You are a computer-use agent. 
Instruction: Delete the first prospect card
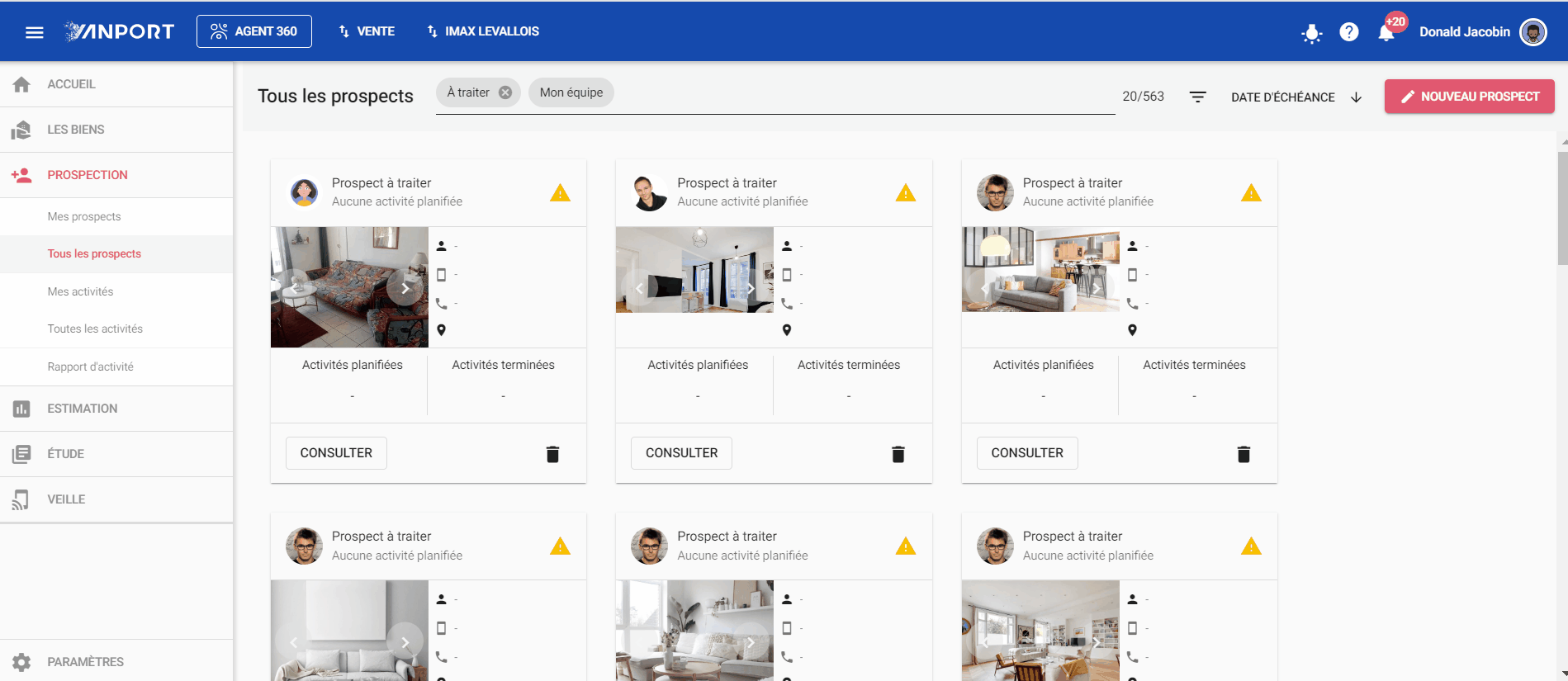(x=552, y=454)
